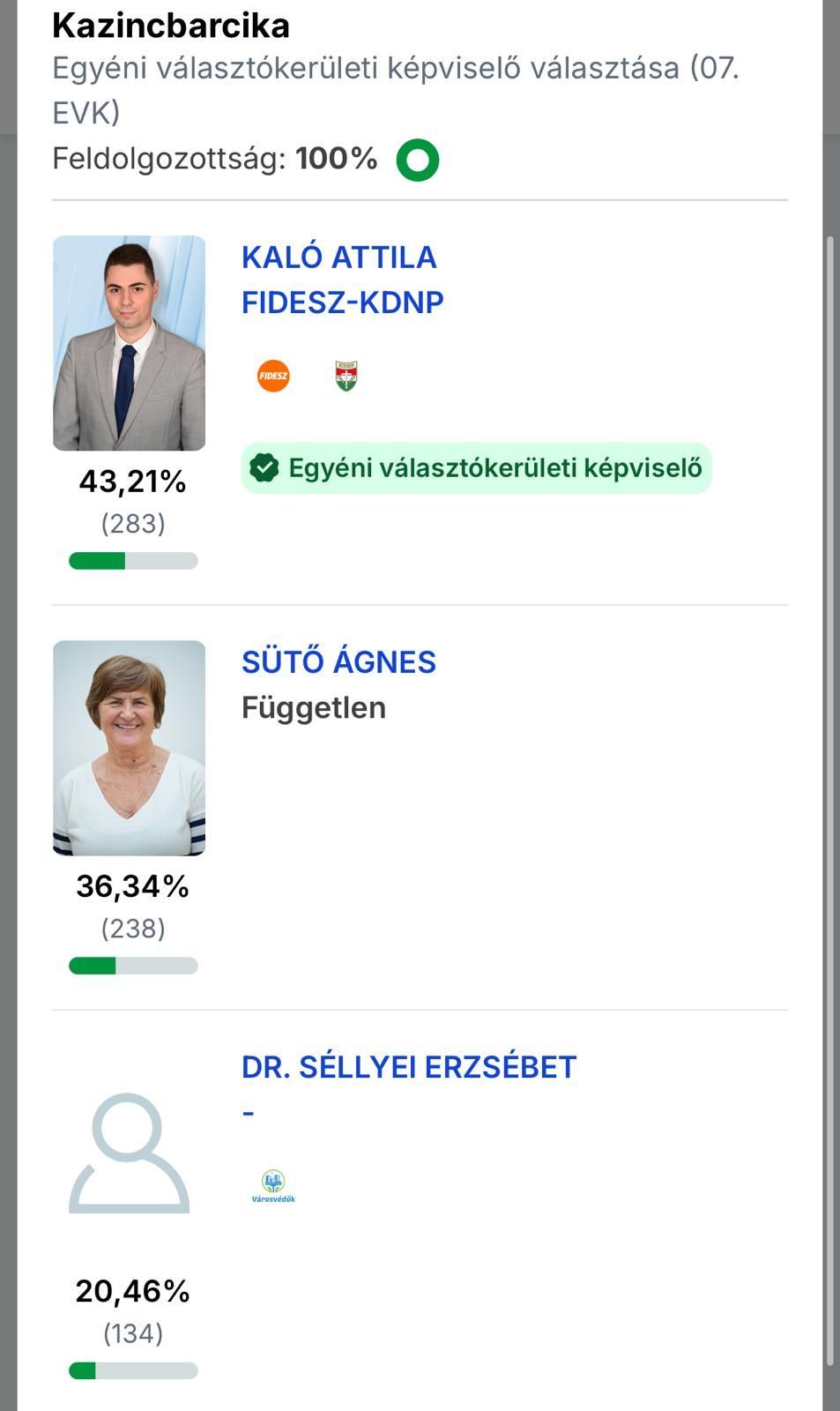Viewport: 840px width, 1411px height.
Task: Select Sütő Ágnes's portrait photo
Action: coord(130,745)
